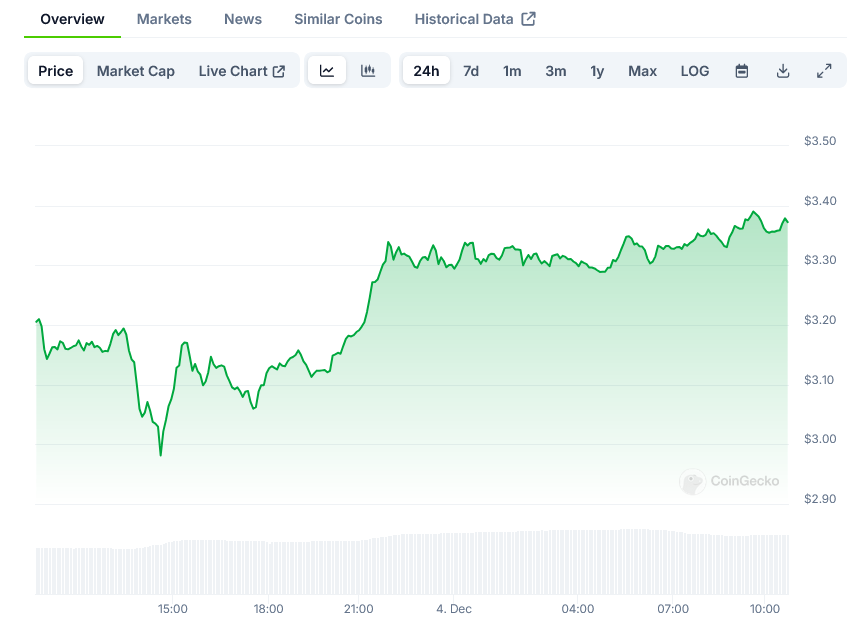Click external link icon beside Historical Data
Screen dimensions: 847x634
click(x=529, y=19)
